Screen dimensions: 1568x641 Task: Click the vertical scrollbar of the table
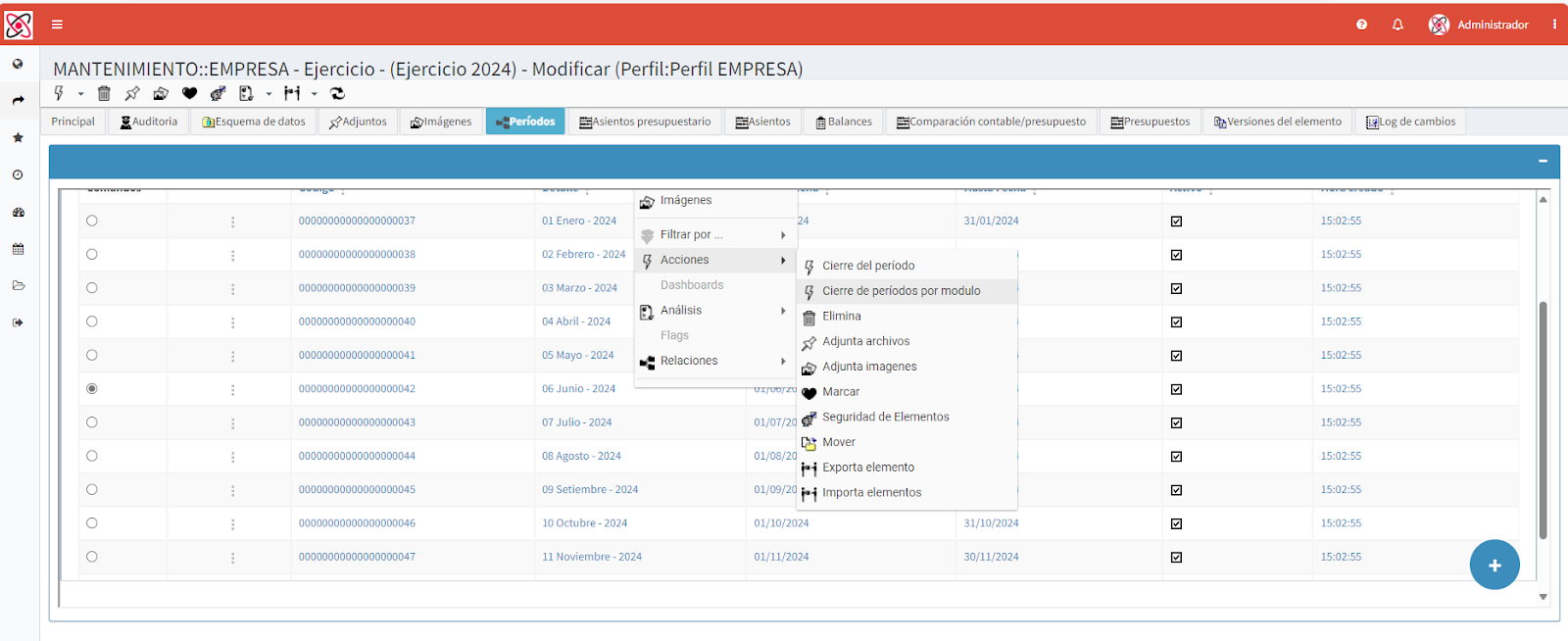point(1543,421)
